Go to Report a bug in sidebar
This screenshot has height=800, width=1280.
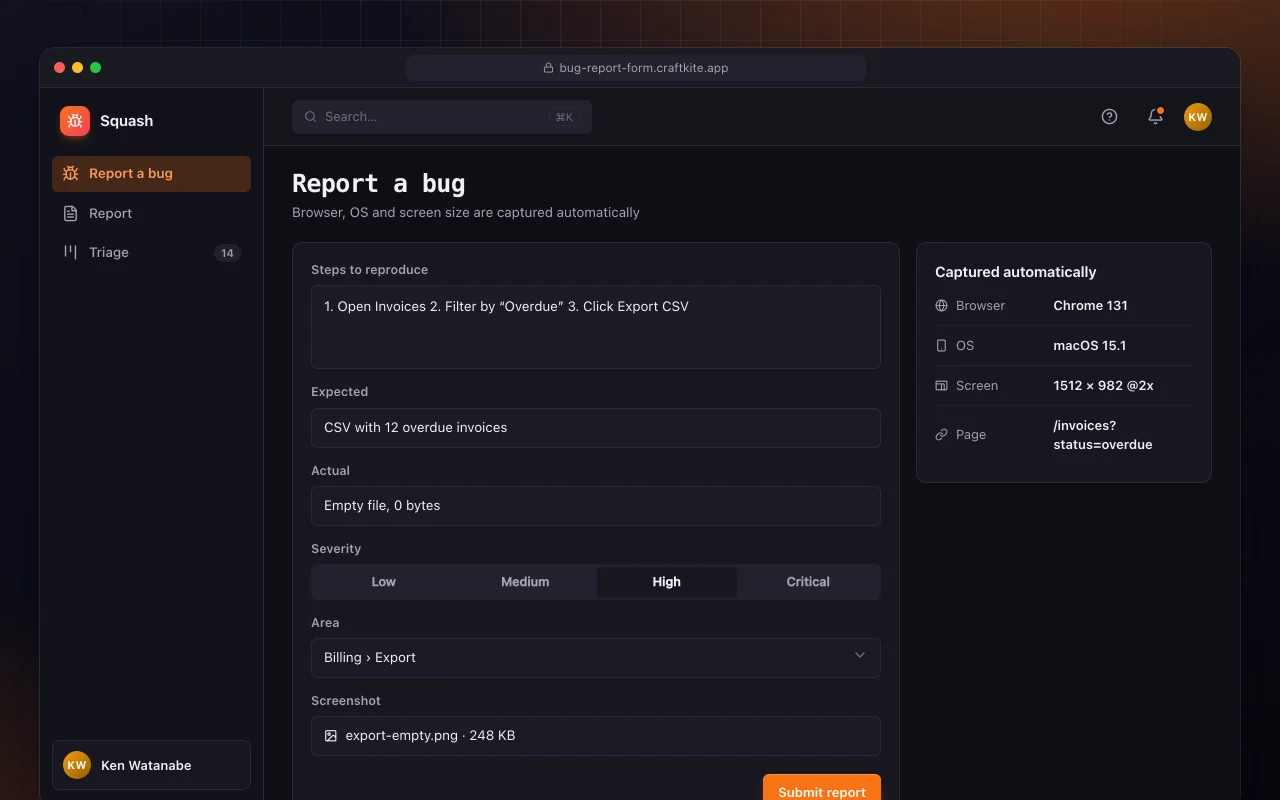[x=151, y=173]
